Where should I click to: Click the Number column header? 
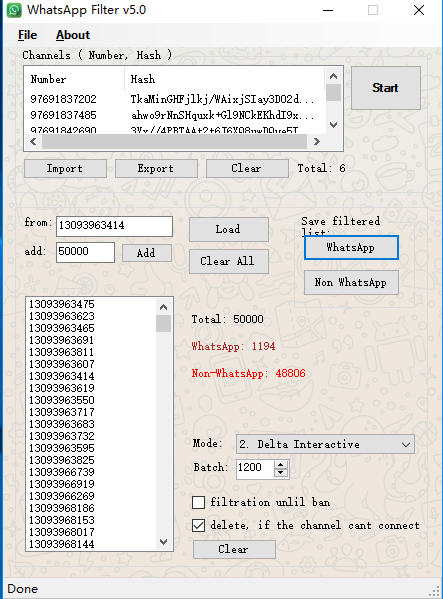(x=75, y=79)
